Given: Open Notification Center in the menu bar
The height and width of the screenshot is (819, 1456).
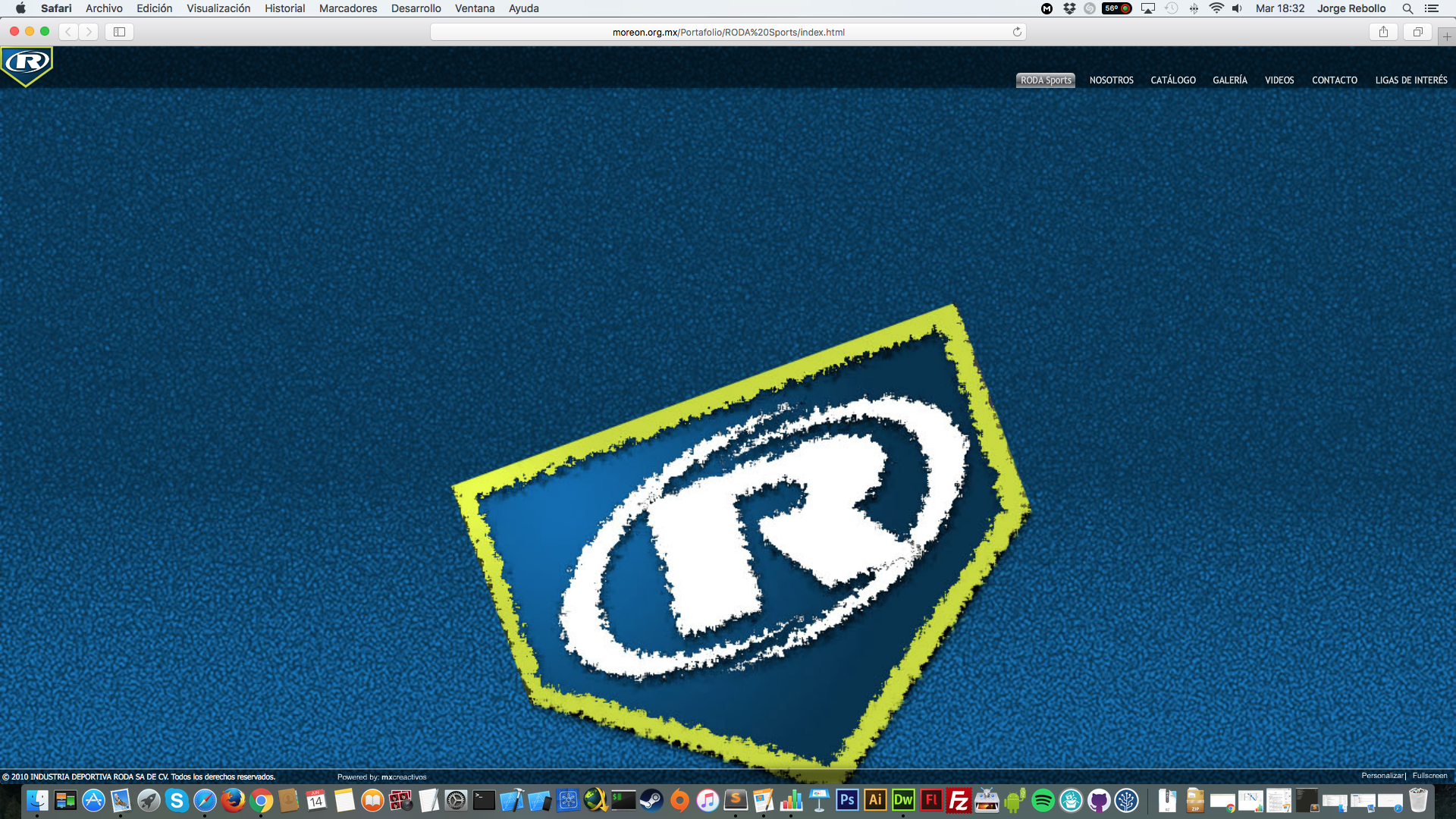Looking at the screenshot, I should (1432, 8).
